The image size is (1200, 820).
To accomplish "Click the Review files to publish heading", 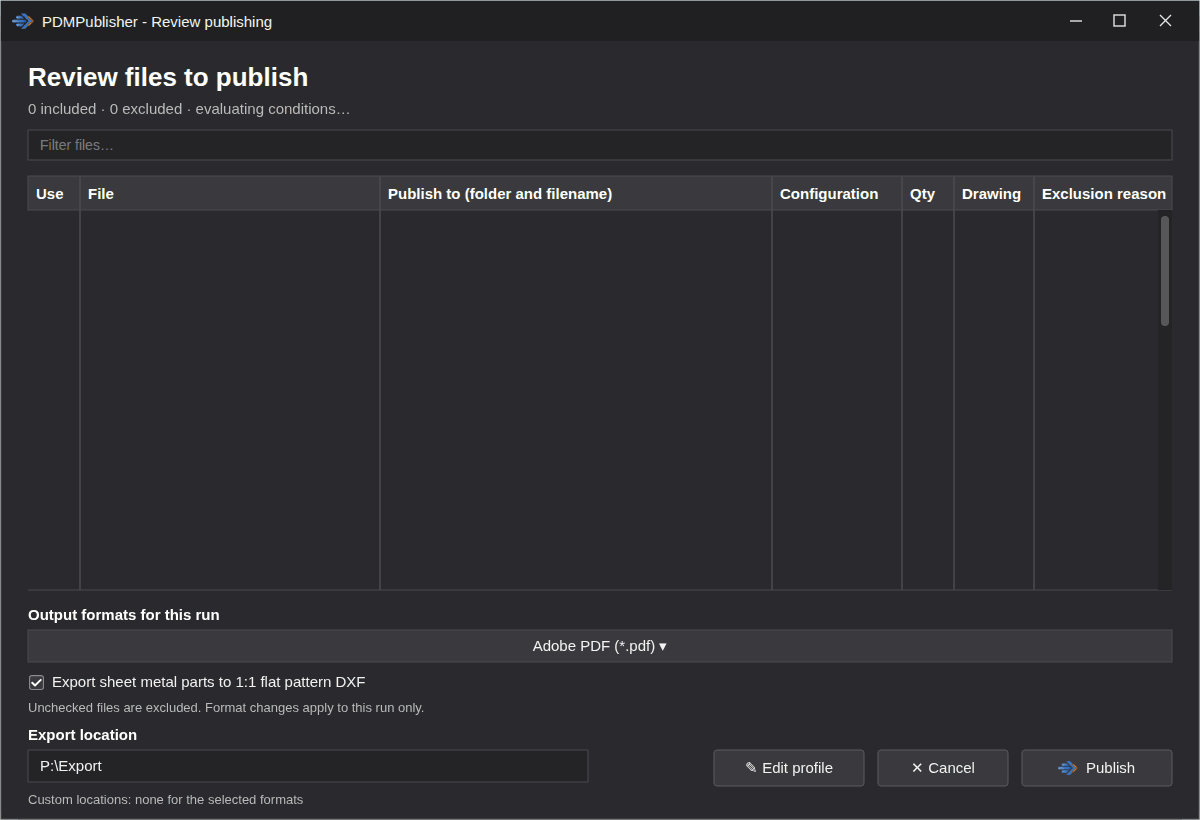I will pos(168,77).
